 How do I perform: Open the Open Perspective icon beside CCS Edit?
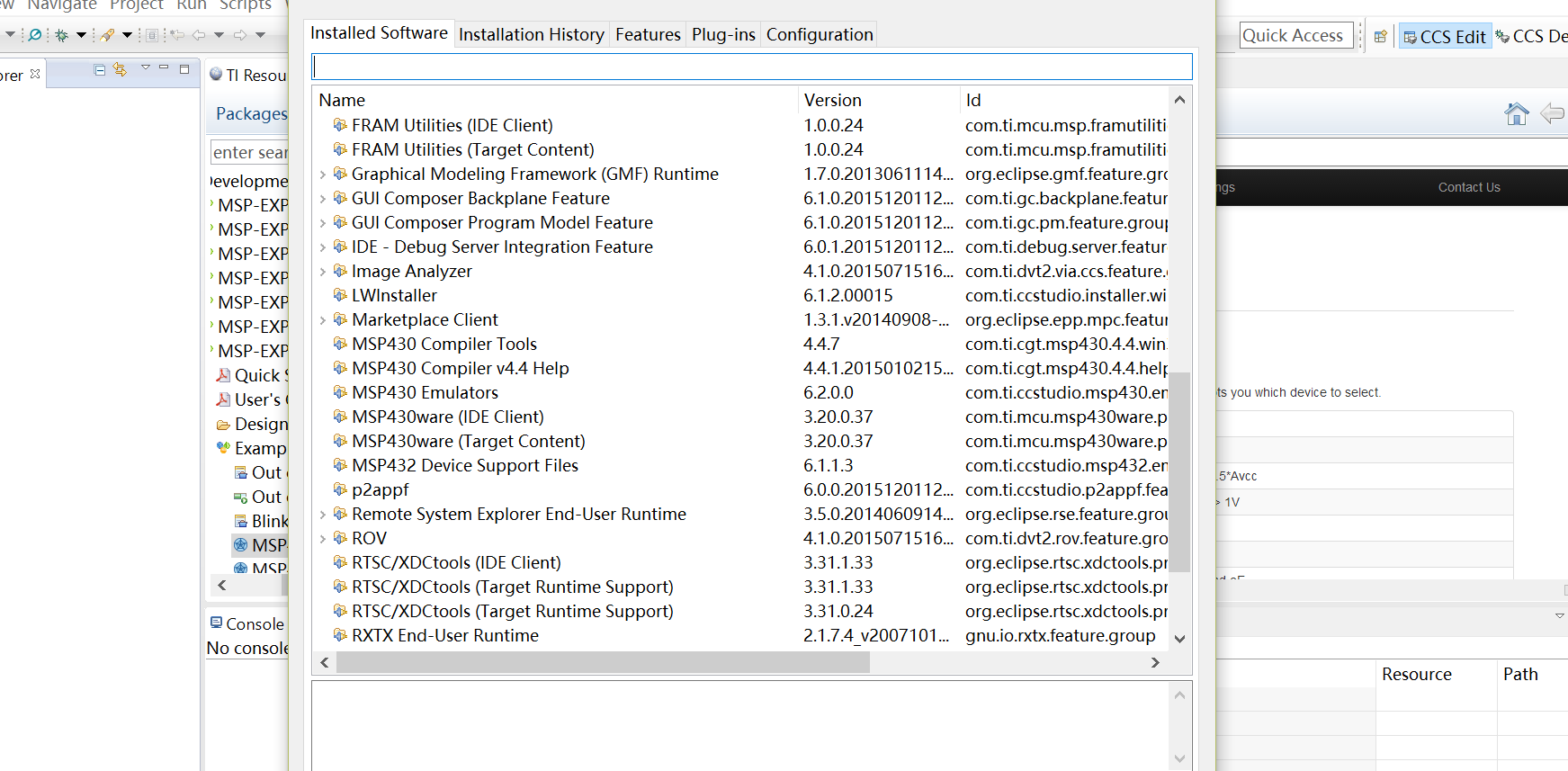[1380, 36]
